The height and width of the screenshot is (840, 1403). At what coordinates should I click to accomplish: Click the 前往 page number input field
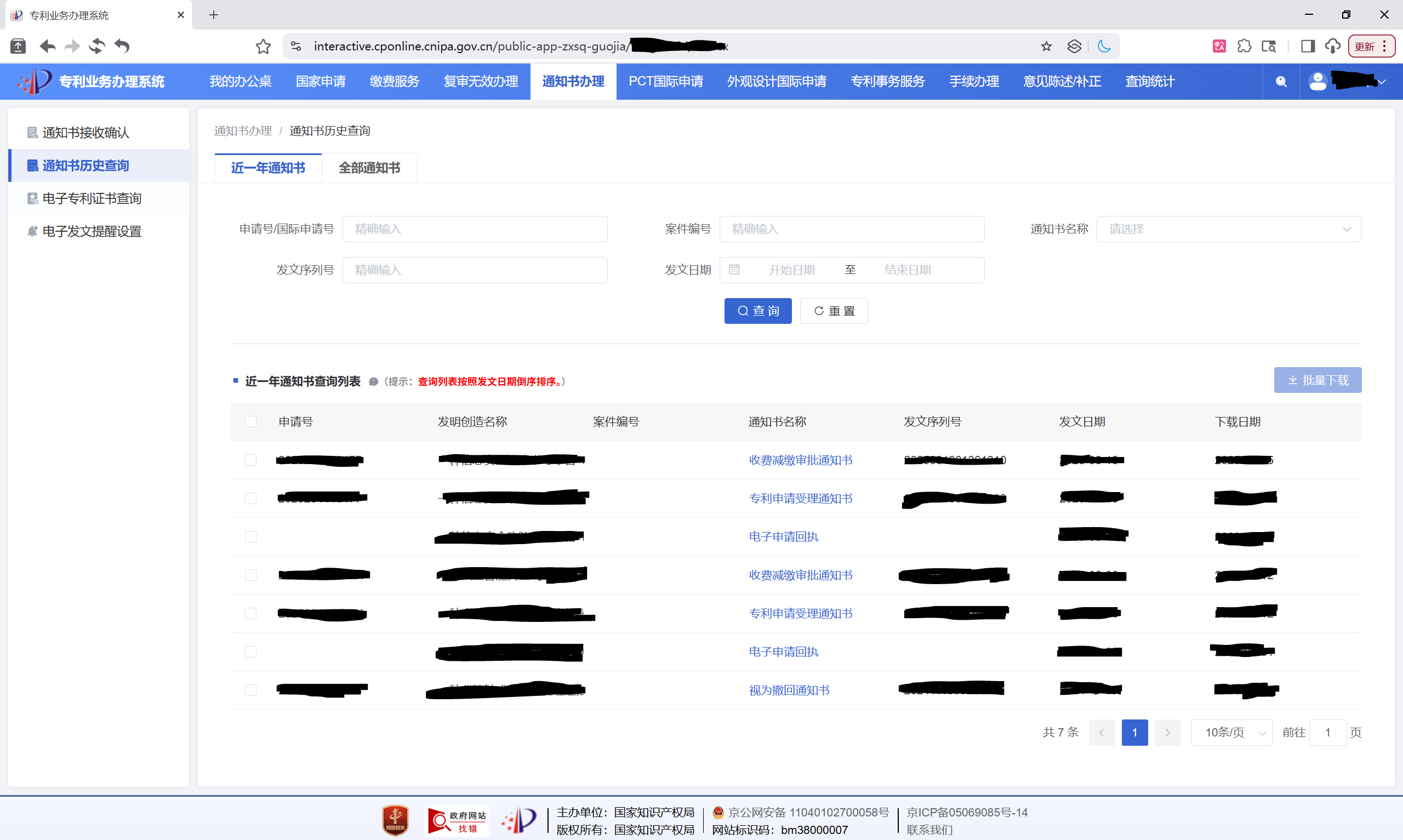(1328, 732)
